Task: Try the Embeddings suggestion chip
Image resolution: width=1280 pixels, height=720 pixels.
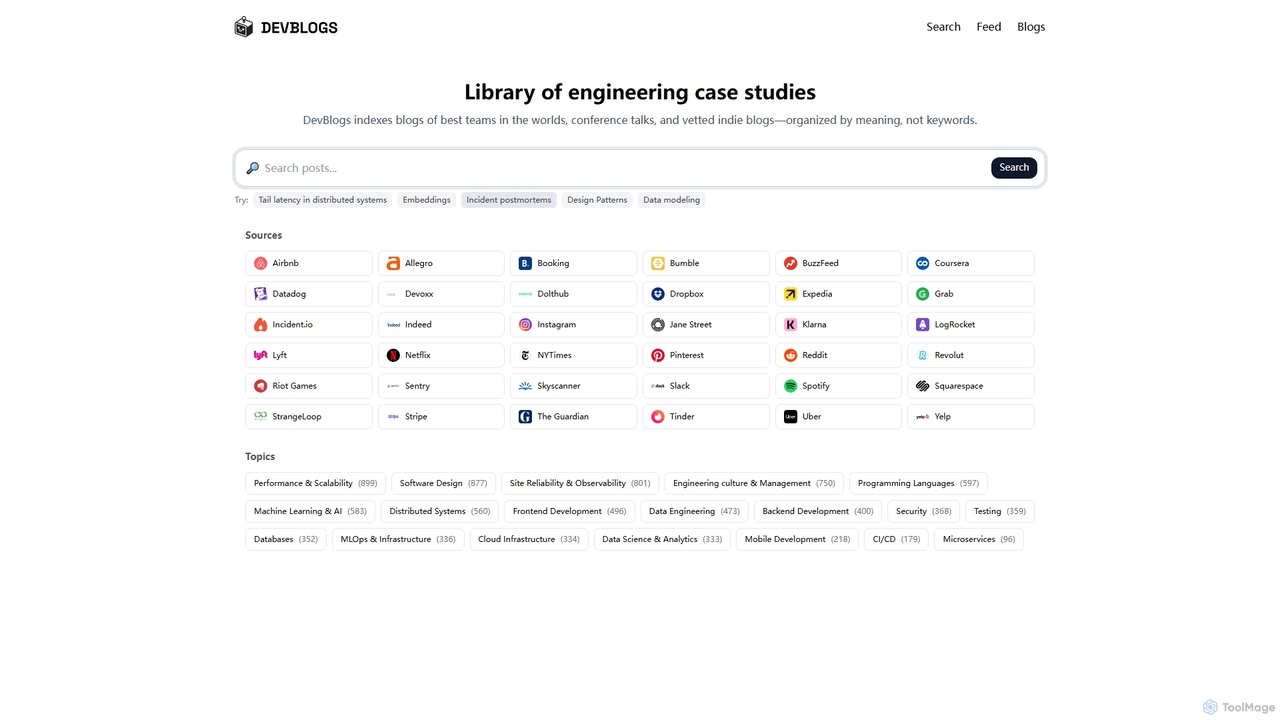Action: pyautogui.click(x=427, y=200)
